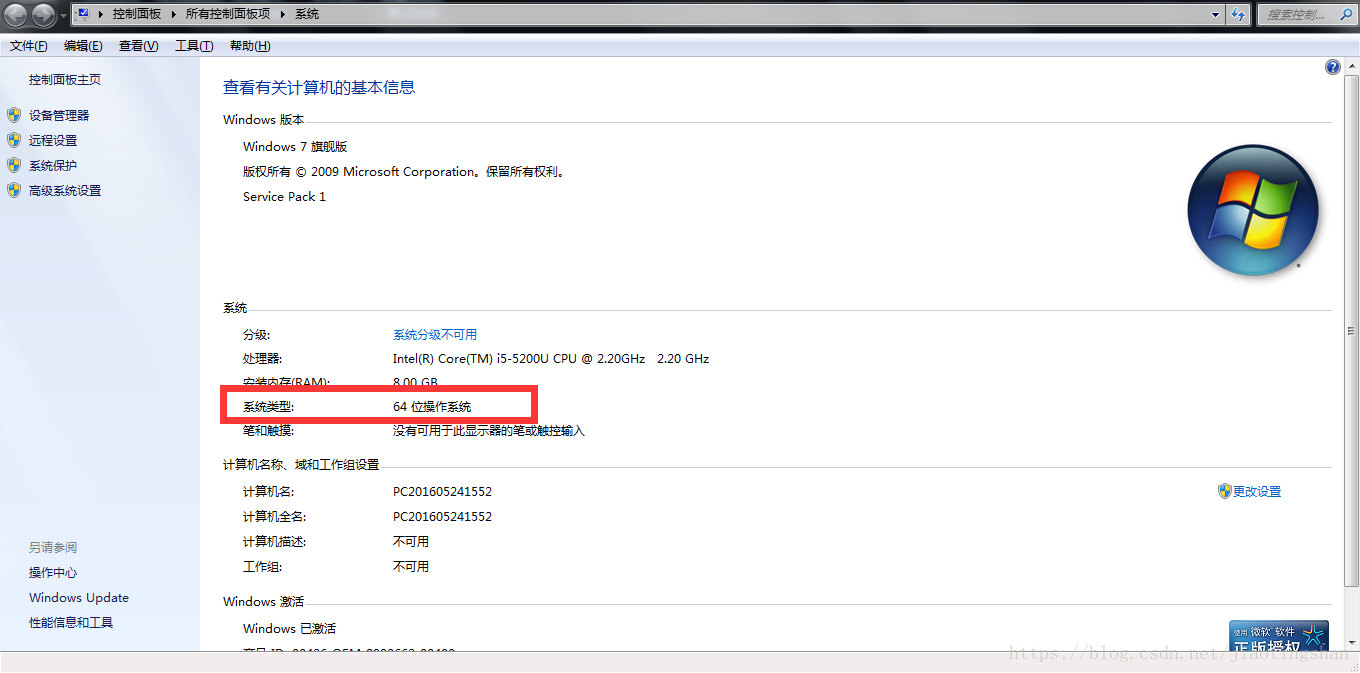Open Windows Update link
Viewport: 1360px width, 673px height.
coord(79,598)
